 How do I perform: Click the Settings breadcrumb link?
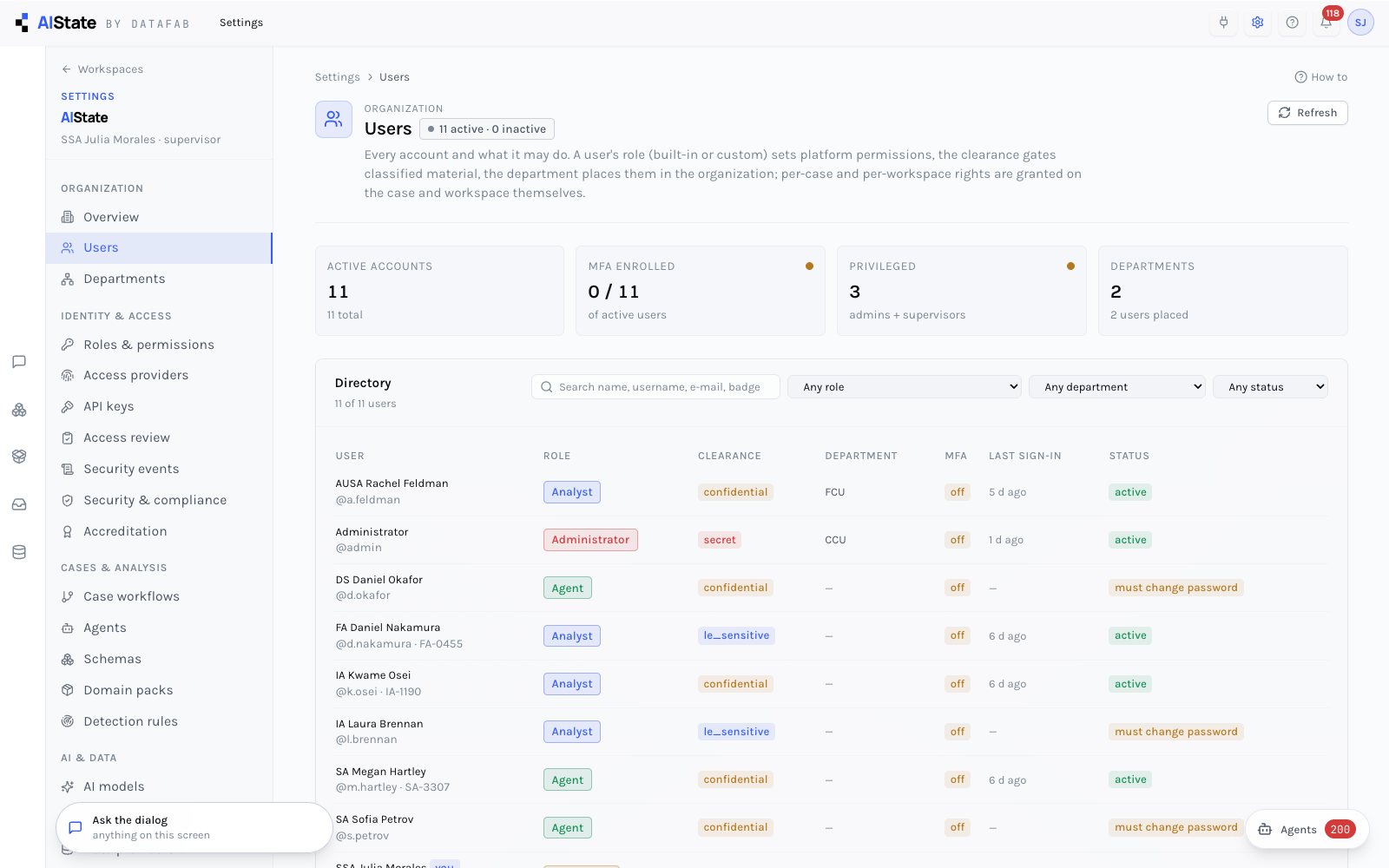[x=337, y=77]
